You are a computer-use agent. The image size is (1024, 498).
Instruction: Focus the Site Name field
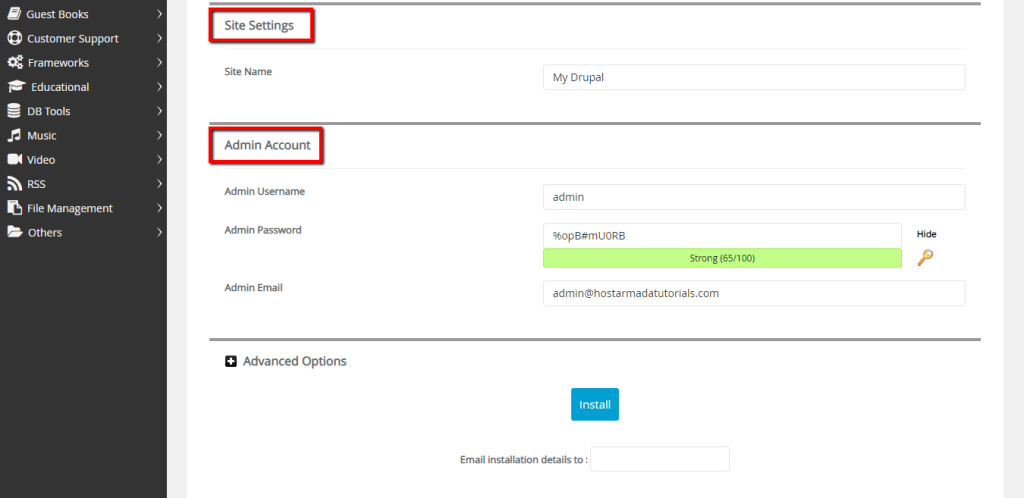(x=754, y=77)
